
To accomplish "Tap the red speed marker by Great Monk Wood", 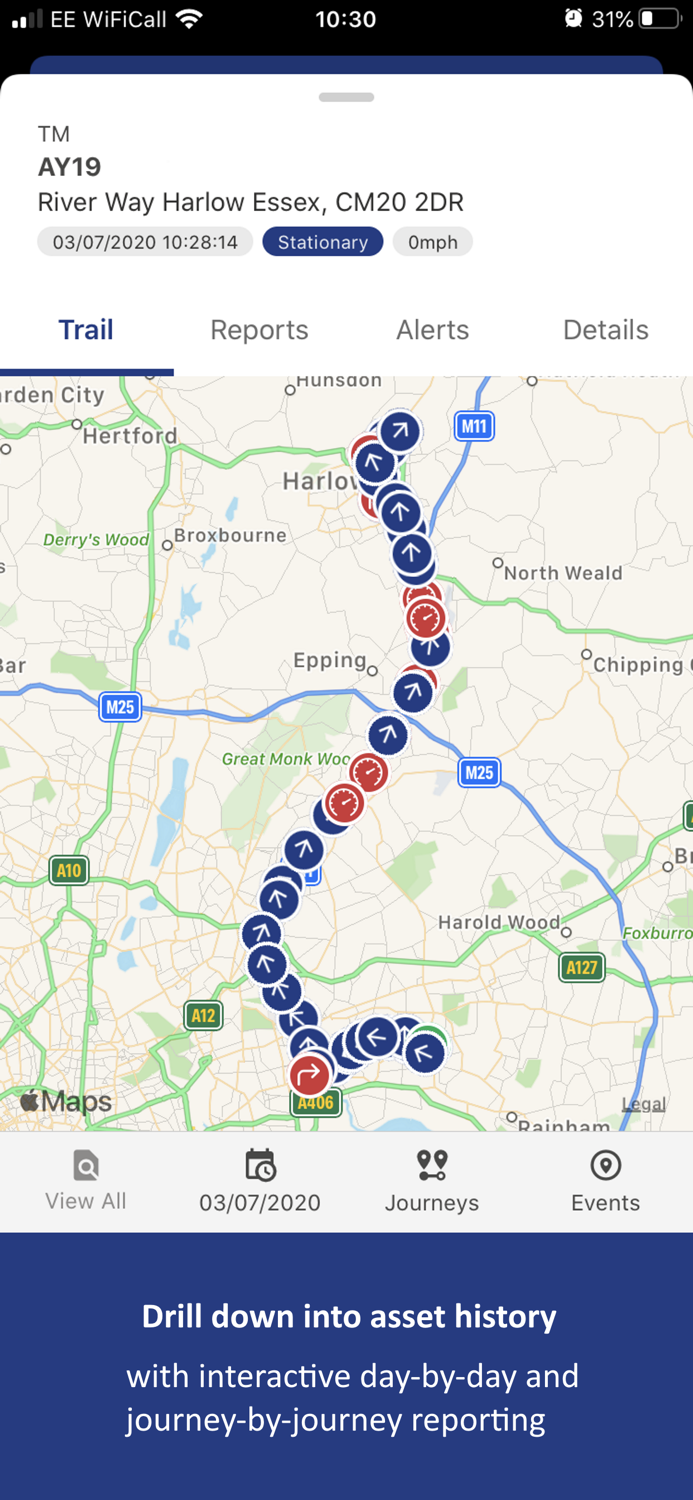I will [368, 773].
